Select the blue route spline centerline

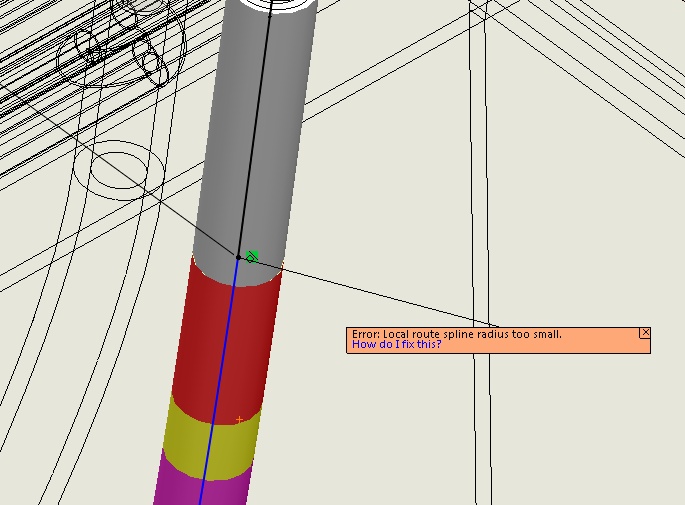coord(218,380)
